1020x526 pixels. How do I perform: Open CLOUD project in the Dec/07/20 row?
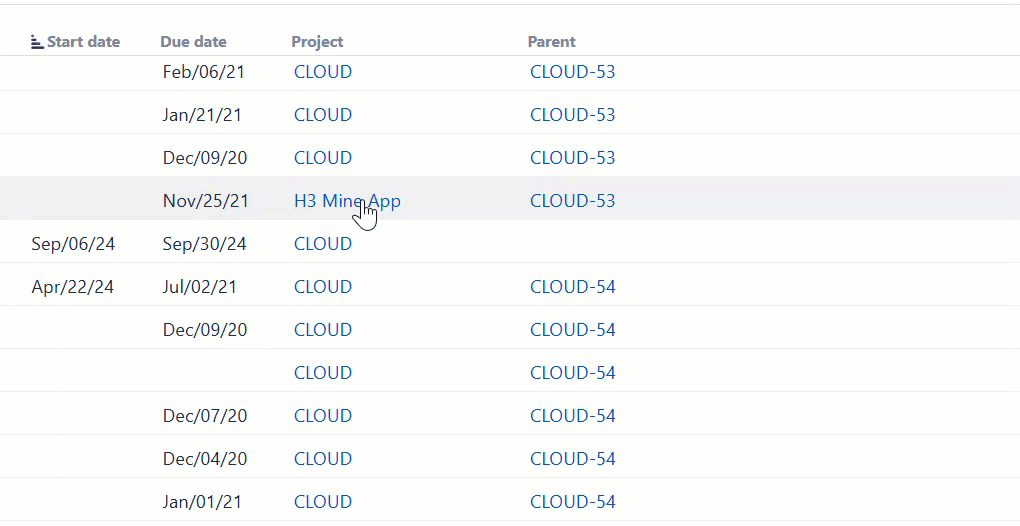(323, 415)
